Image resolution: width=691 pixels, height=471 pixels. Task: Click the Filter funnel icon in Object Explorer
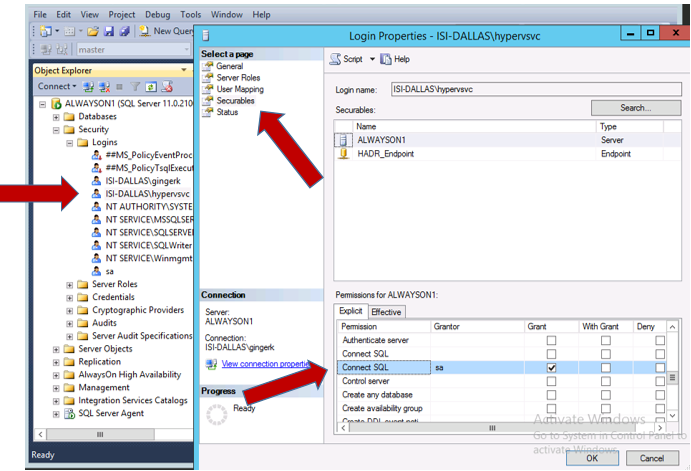[135, 87]
